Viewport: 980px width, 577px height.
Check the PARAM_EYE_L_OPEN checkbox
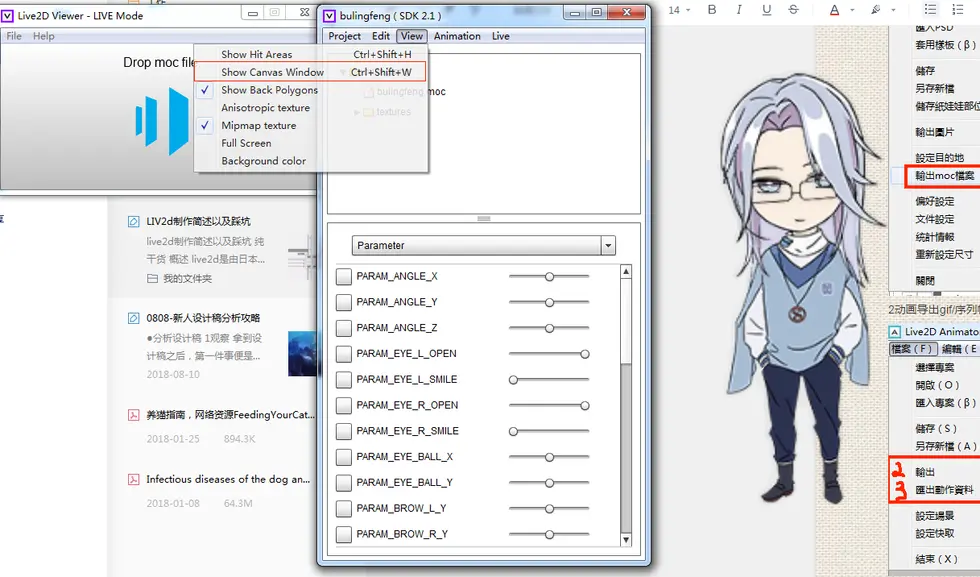click(344, 354)
